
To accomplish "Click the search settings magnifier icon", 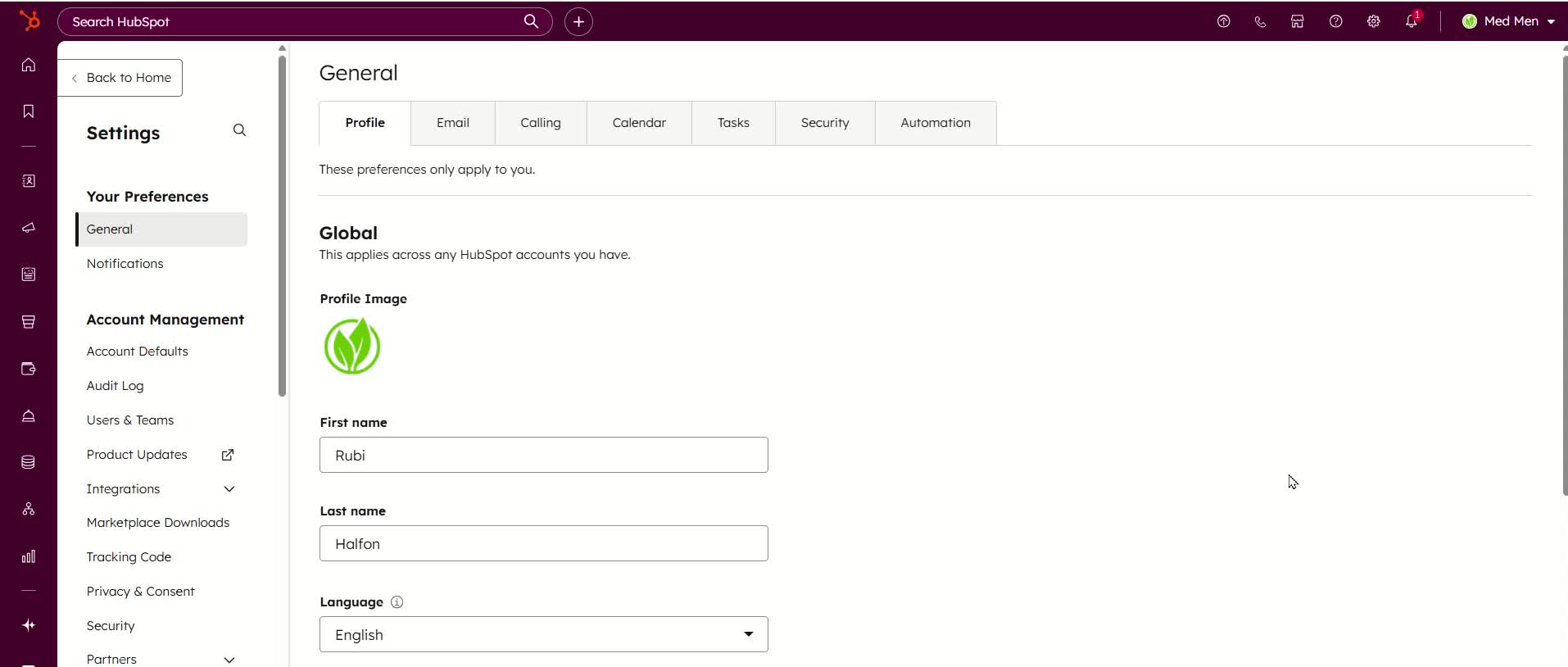I will pos(239,130).
